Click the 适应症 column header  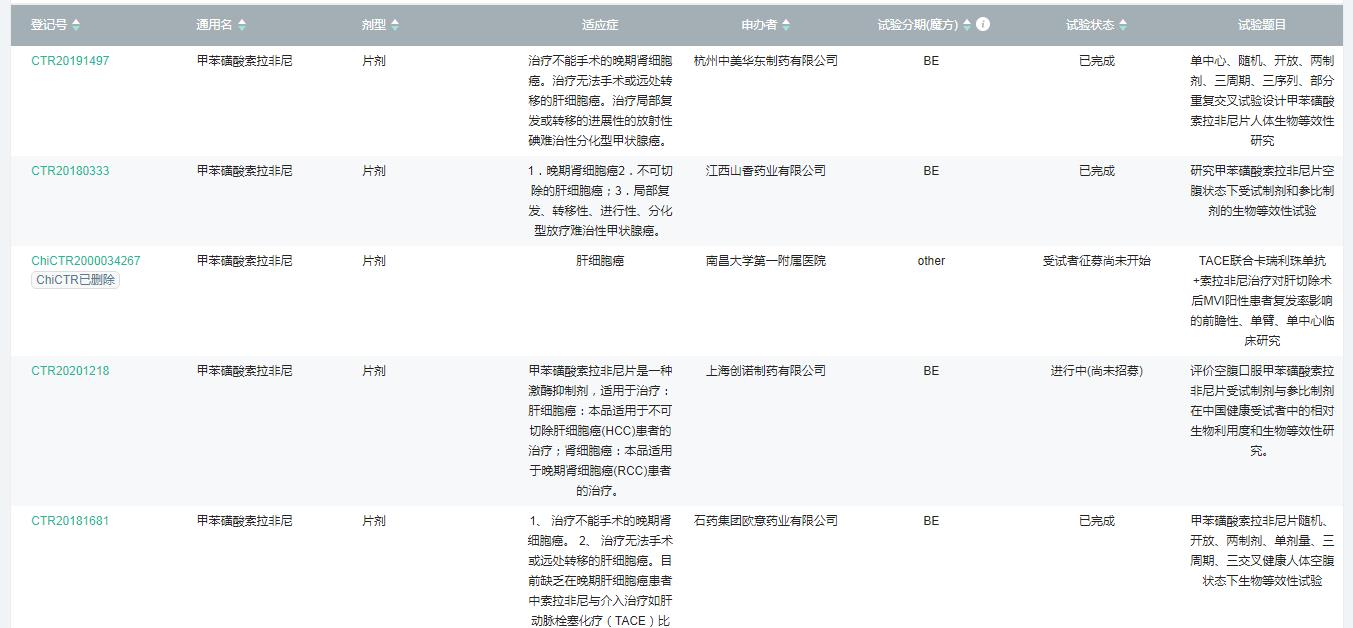600,25
